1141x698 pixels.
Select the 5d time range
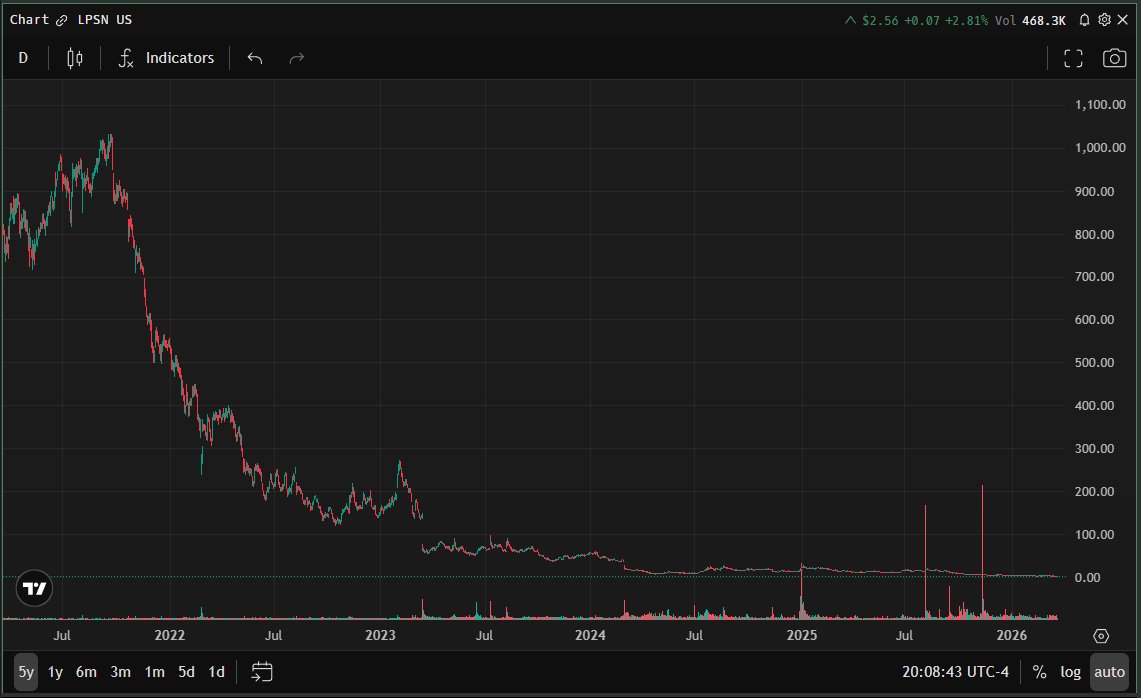coord(186,672)
